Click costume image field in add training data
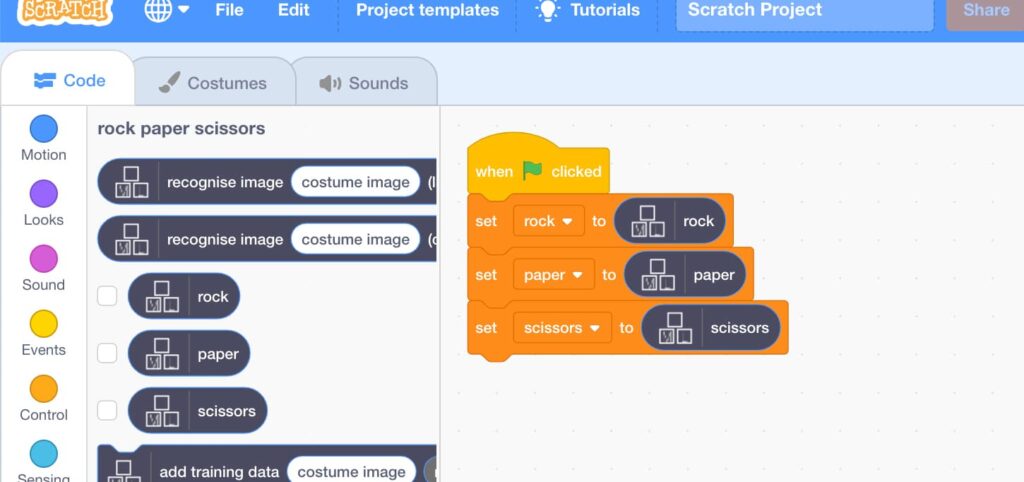 [x=351, y=472]
